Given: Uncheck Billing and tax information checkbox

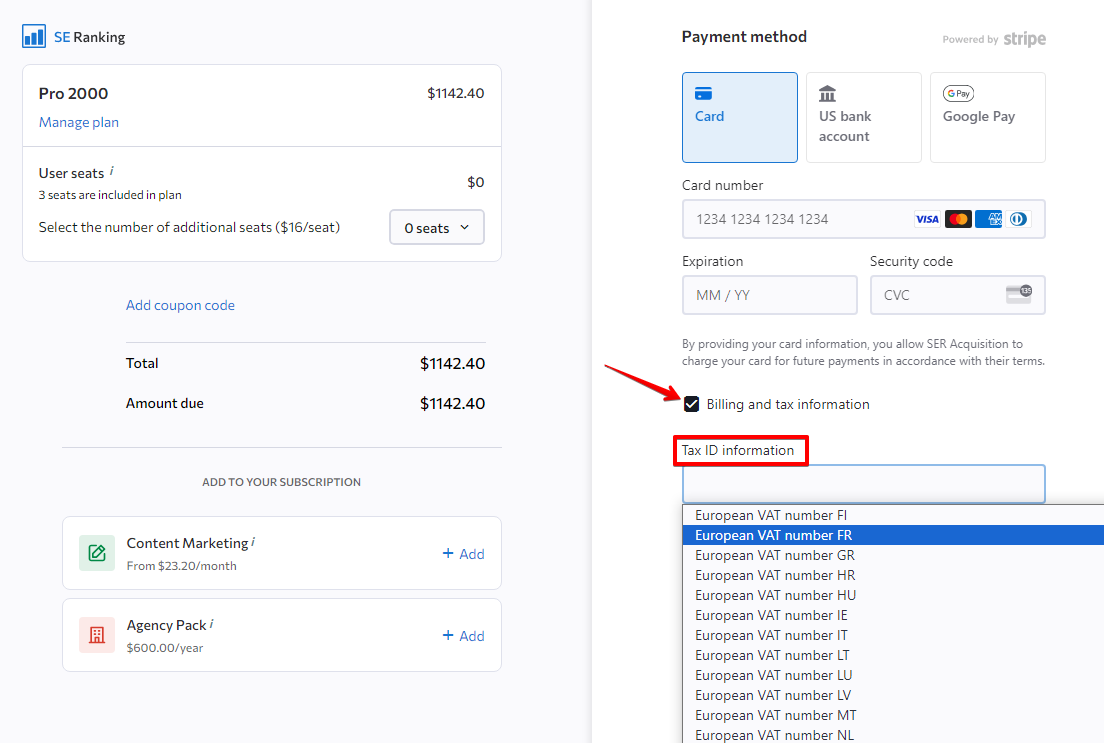Looking at the screenshot, I should 691,404.
